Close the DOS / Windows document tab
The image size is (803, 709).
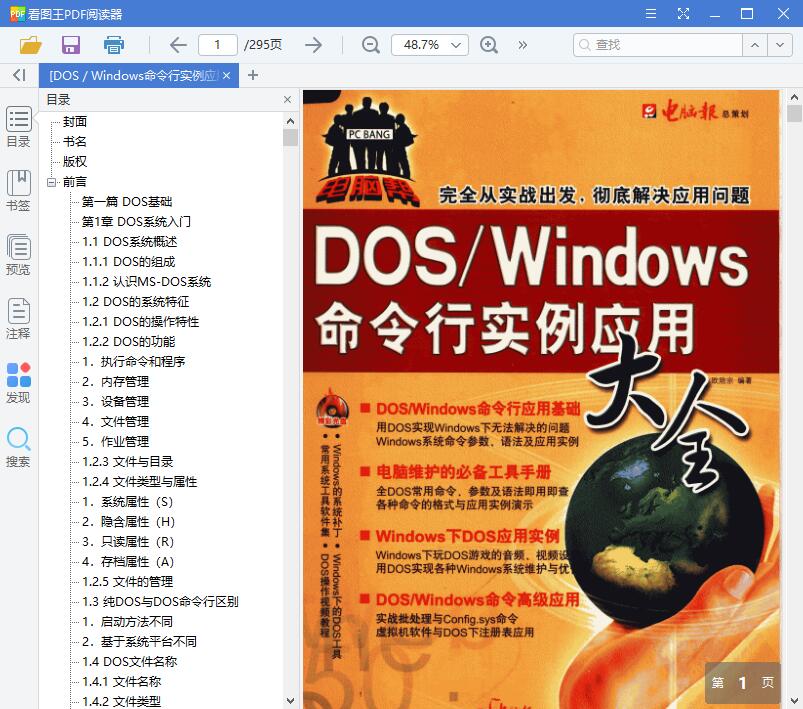227,75
